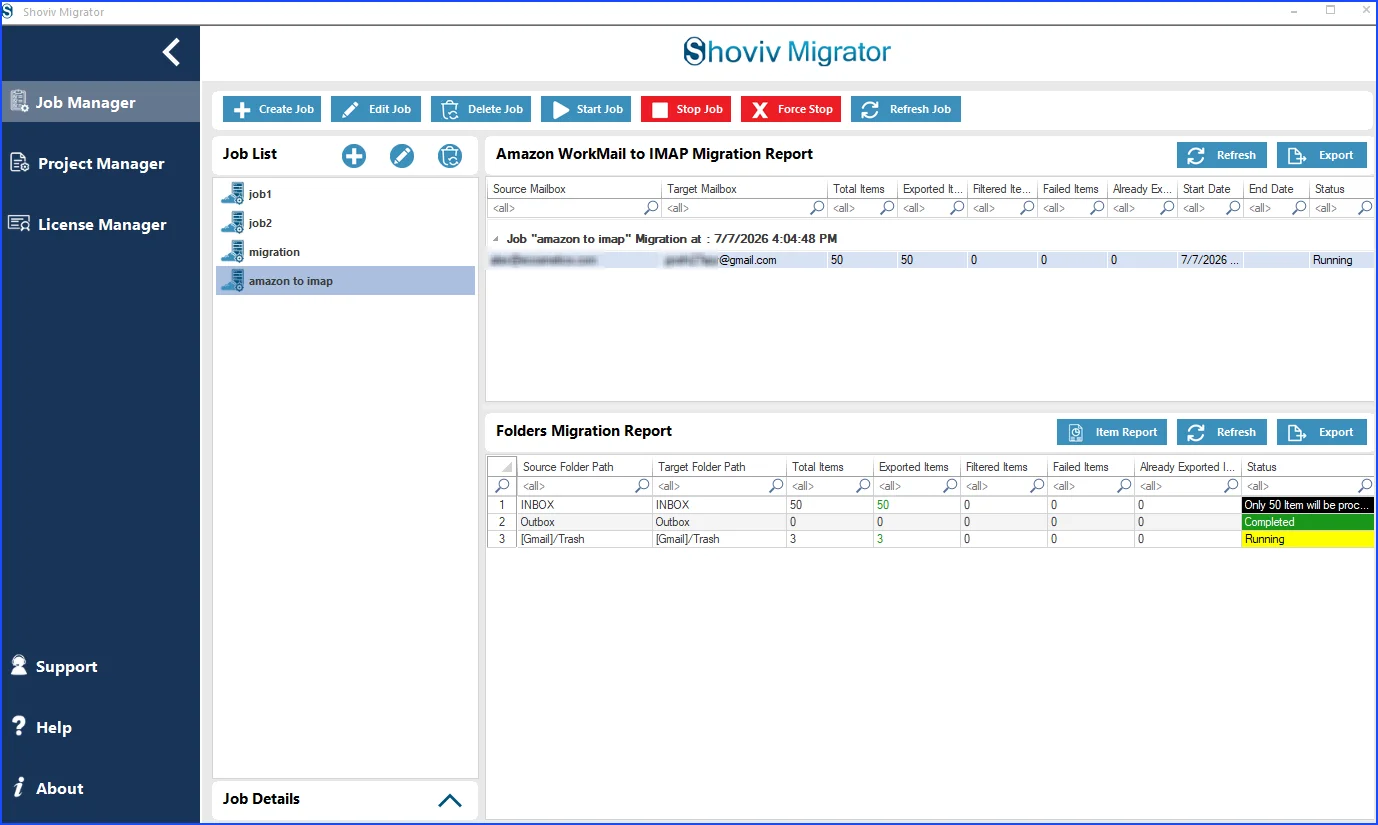Click the Refresh Job button

click(906, 109)
